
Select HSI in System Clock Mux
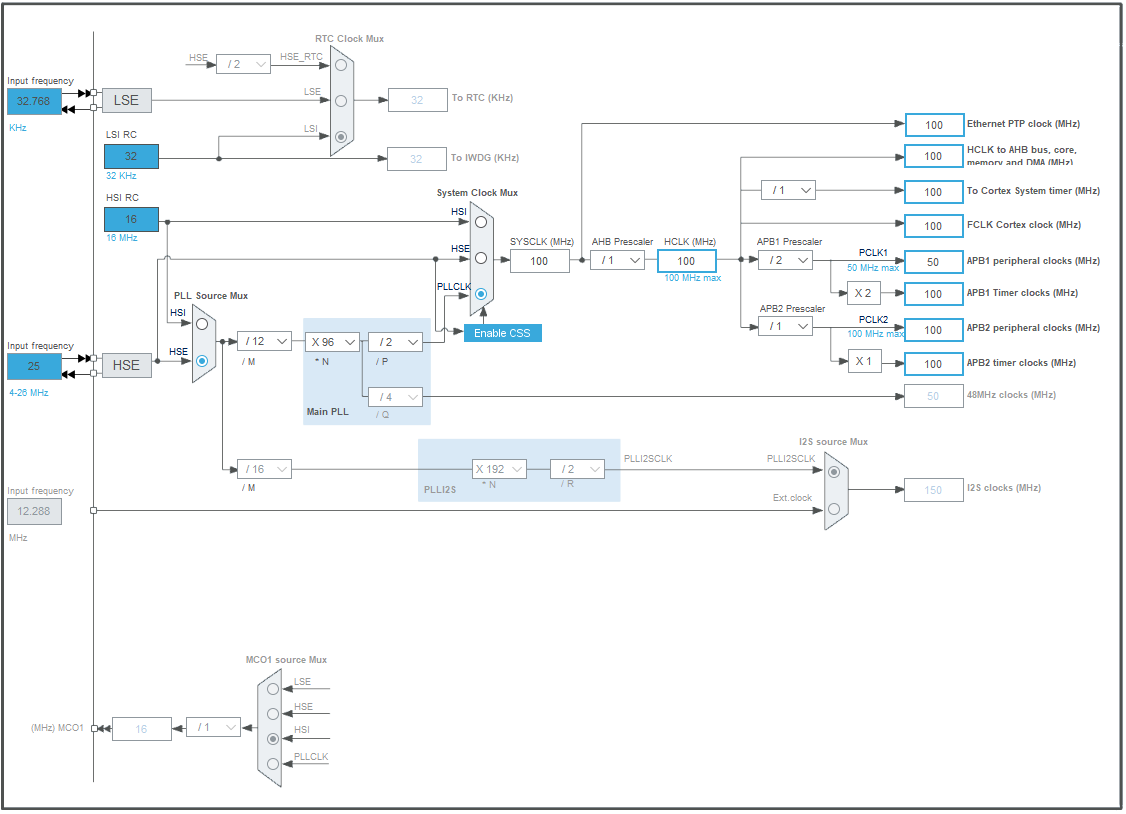pyautogui.click(x=481, y=222)
